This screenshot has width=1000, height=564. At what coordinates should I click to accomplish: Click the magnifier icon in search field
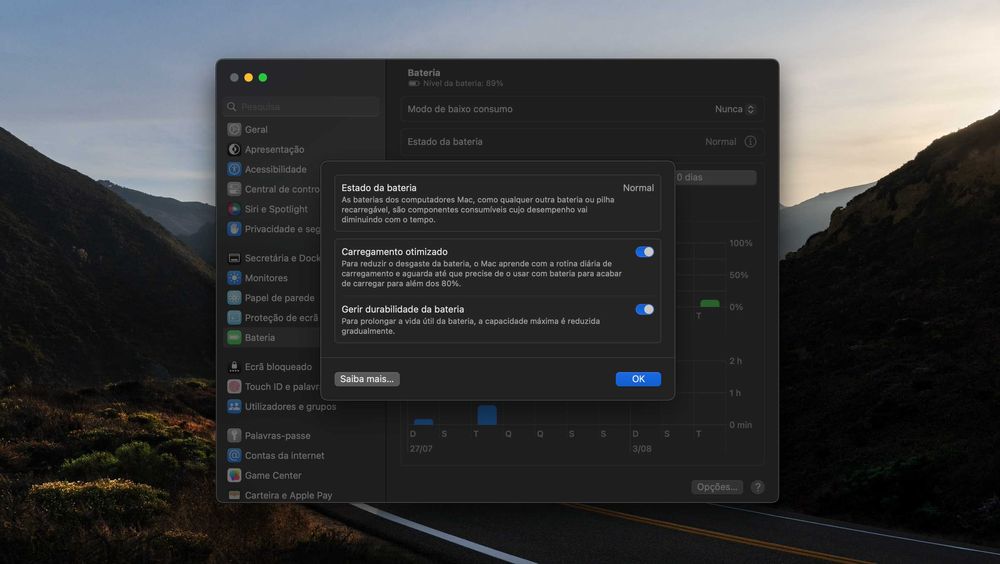(x=232, y=107)
